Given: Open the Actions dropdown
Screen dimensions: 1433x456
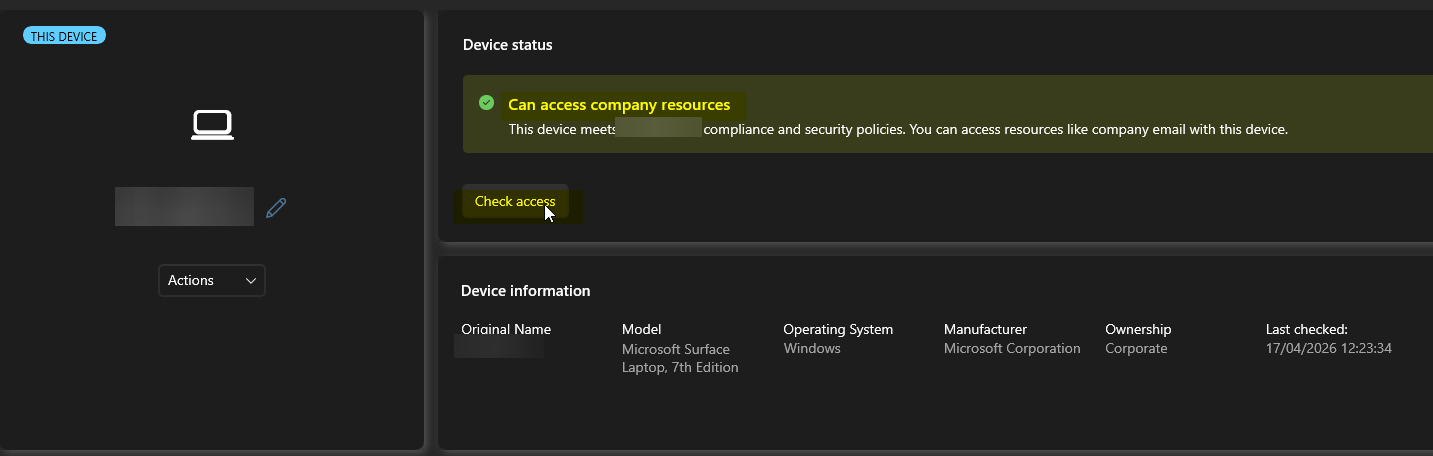Looking at the screenshot, I should pyautogui.click(x=211, y=281).
